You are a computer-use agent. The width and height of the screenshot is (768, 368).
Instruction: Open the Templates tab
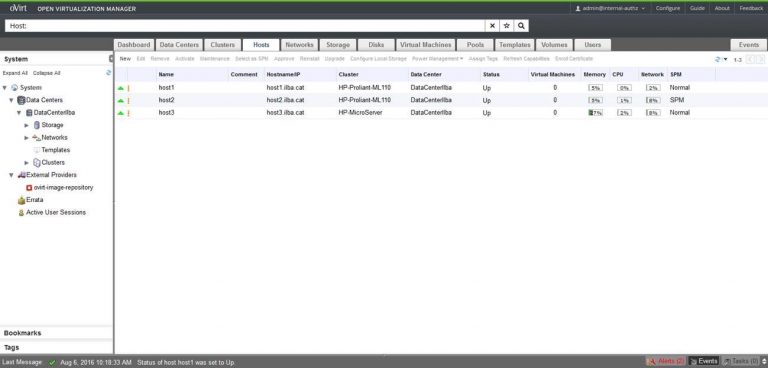point(514,45)
